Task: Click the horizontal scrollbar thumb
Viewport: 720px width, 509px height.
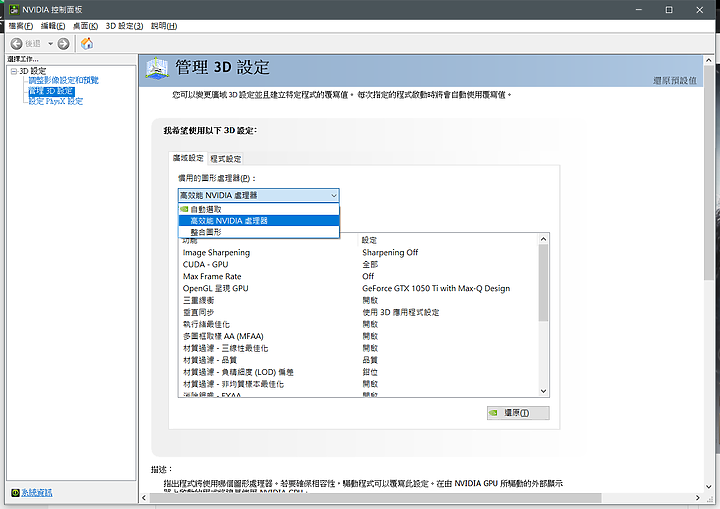Action: point(376,498)
